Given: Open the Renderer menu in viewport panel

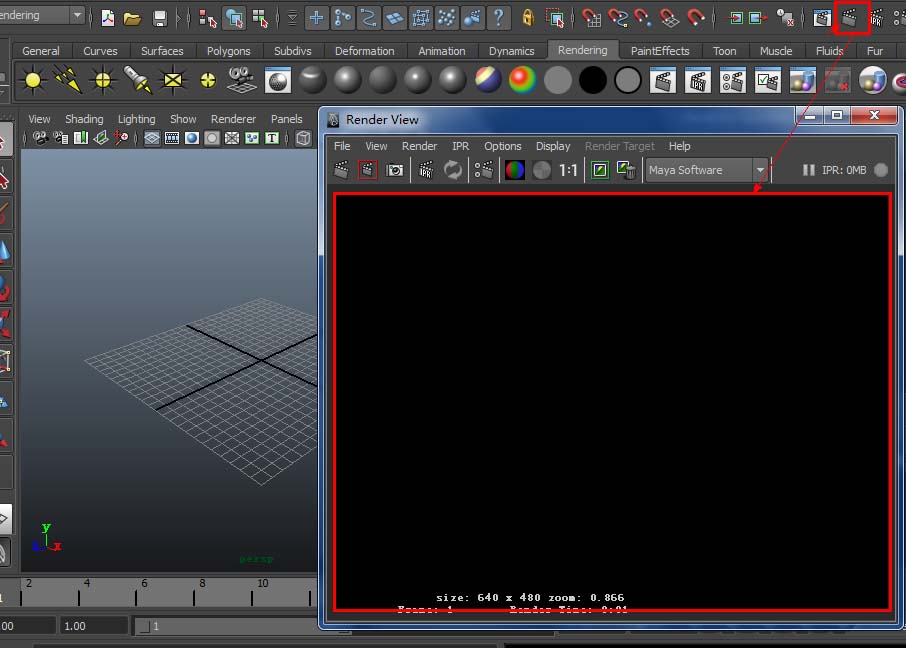Looking at the screenshot, I should tap(233, 119).
